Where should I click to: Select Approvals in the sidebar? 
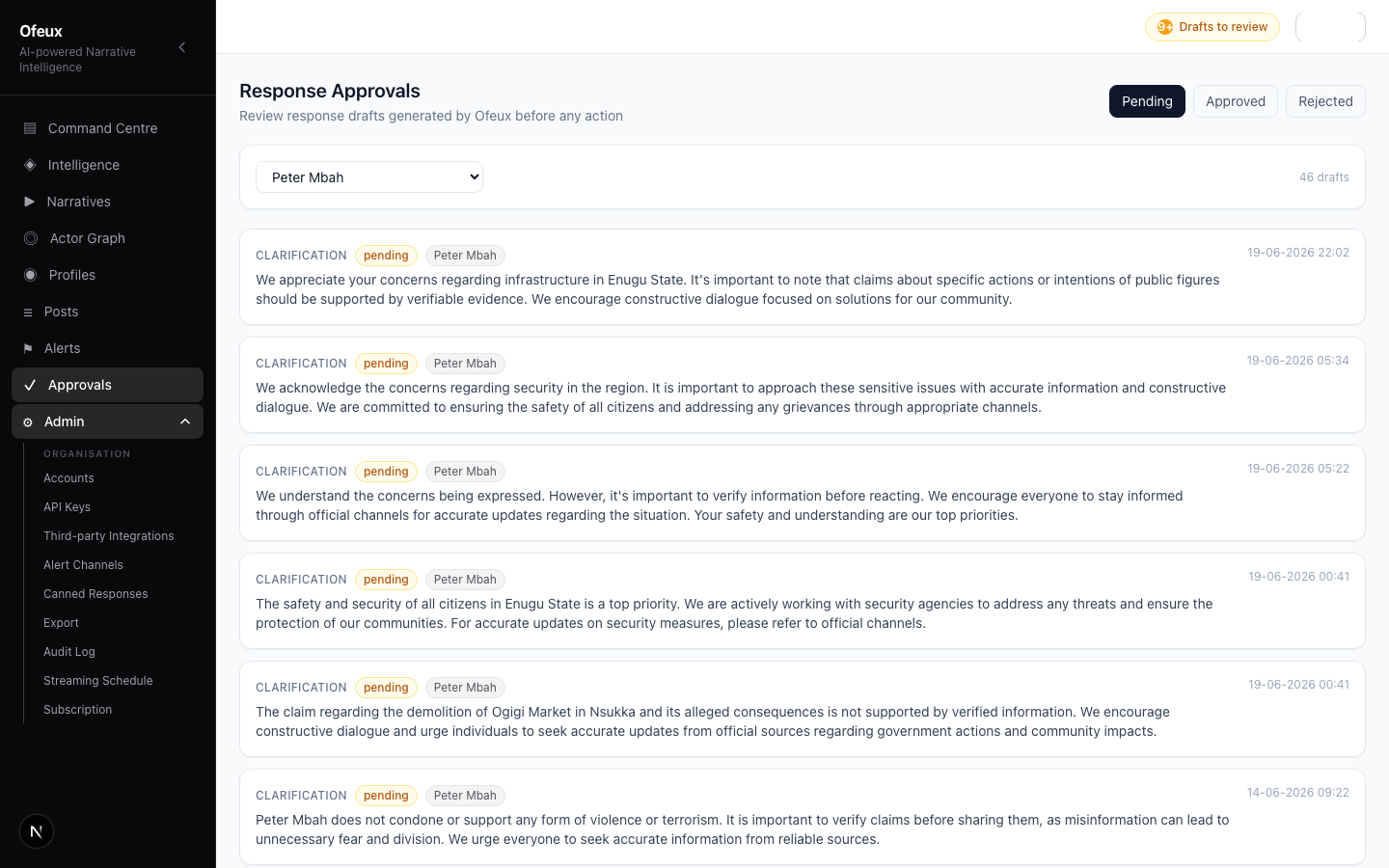point(107,385)
